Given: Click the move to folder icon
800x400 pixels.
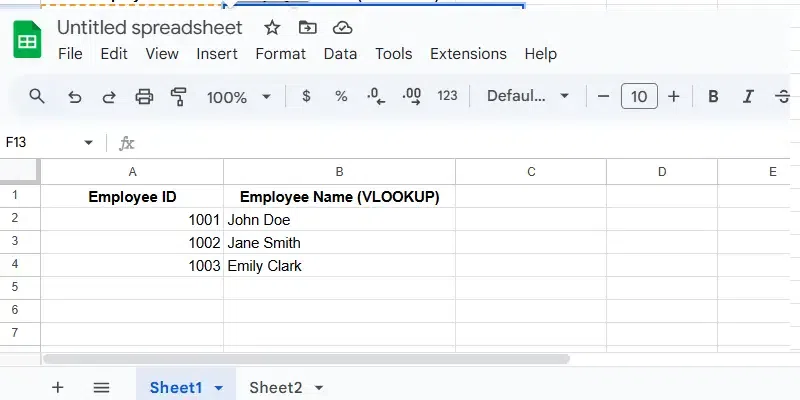Looking at the screenshot, I should coord(307,28).
